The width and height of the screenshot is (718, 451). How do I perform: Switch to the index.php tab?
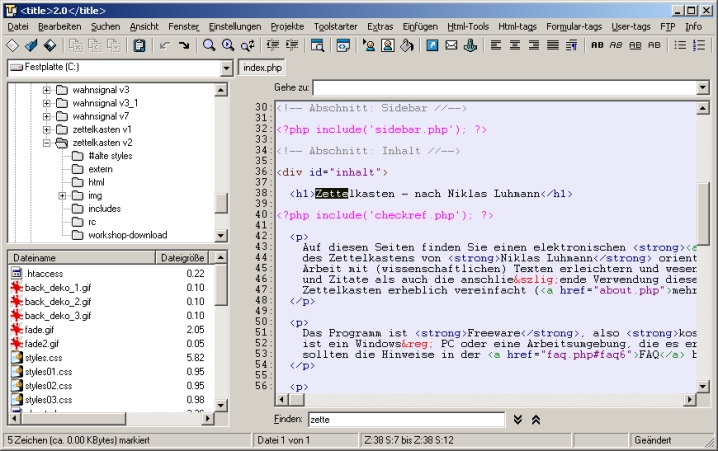pyautogui.click(x=262, y=68)
